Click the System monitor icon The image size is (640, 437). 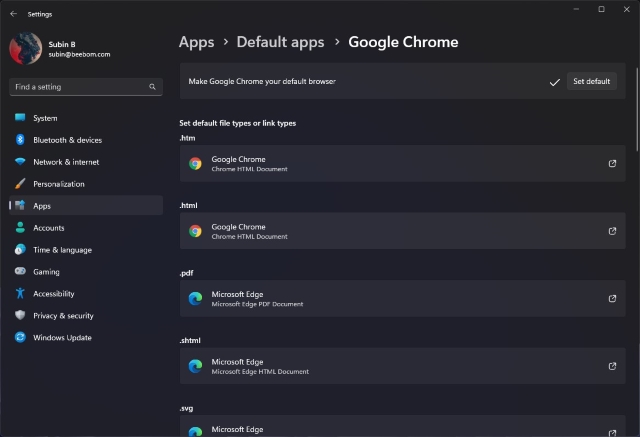coord(20,118)
